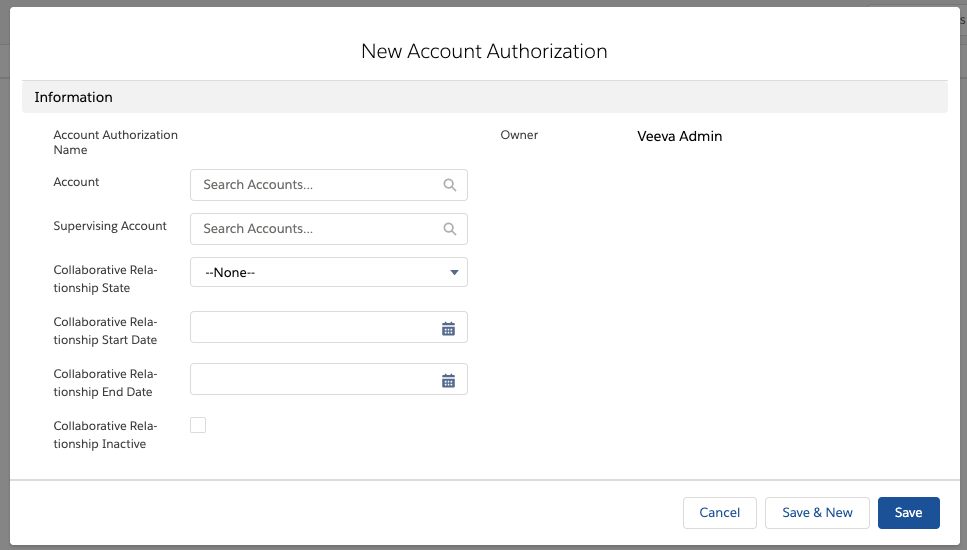Screen dimensions: 967x550
Task: Click the Collaborative Relationship Start Date field
Action: tap(312, 328)
